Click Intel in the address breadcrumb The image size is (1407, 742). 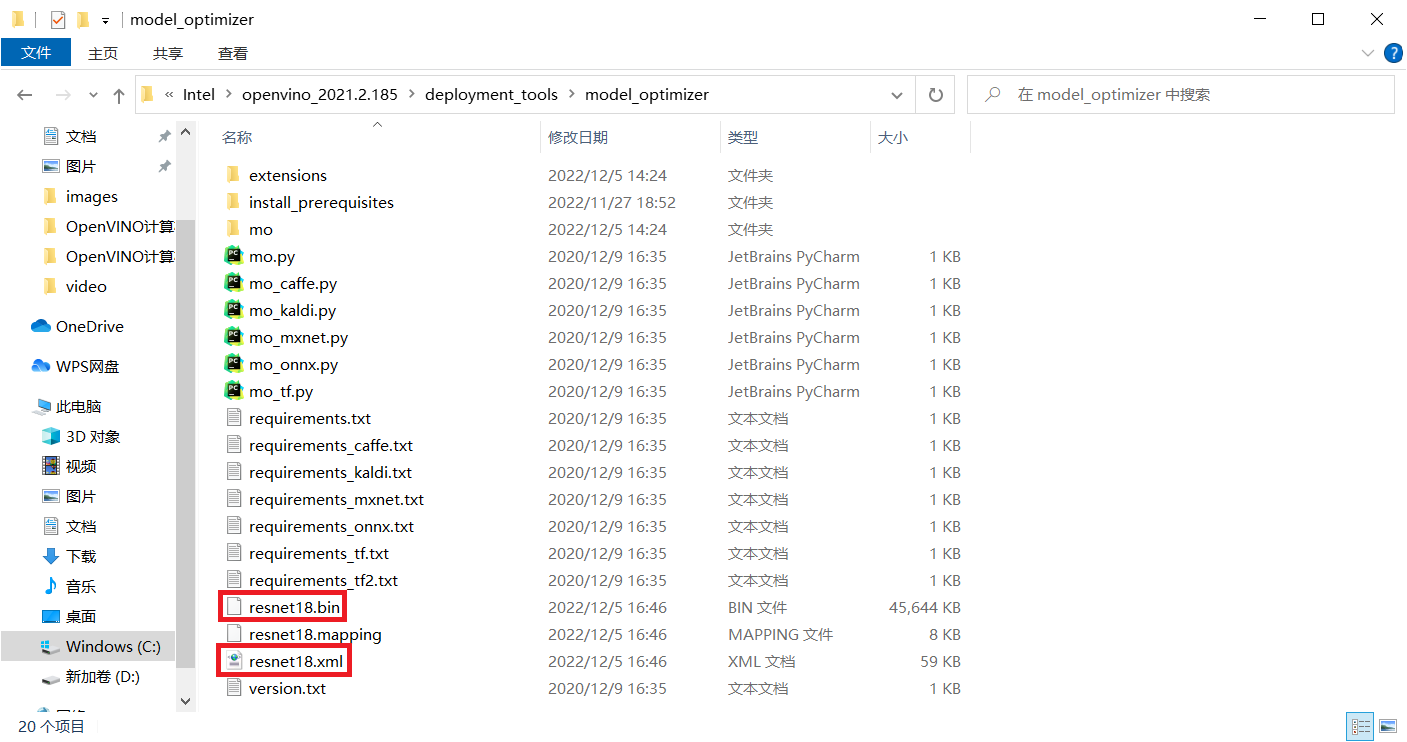point(199,95)
